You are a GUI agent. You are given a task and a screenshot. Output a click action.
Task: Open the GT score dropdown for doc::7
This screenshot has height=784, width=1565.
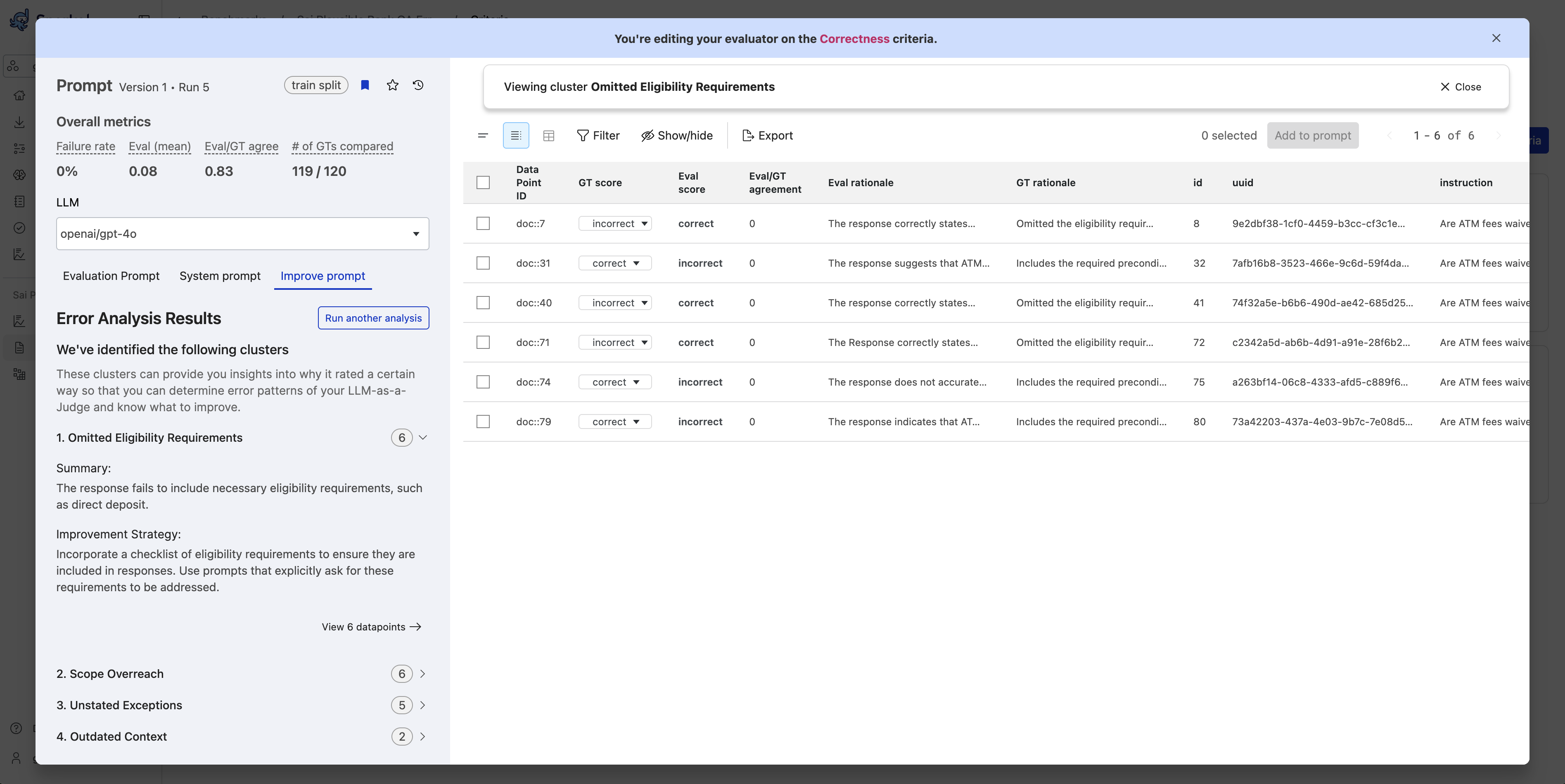615,223
